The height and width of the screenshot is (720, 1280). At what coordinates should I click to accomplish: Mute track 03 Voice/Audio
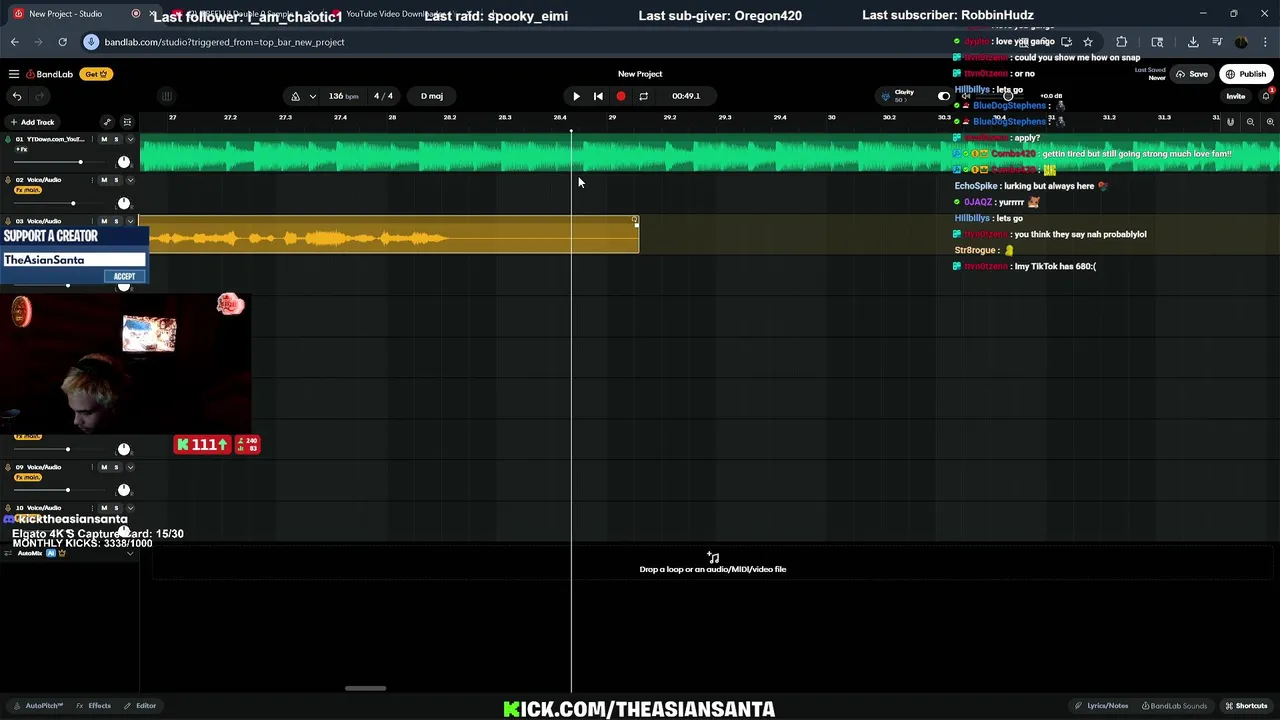coord(104,221)
